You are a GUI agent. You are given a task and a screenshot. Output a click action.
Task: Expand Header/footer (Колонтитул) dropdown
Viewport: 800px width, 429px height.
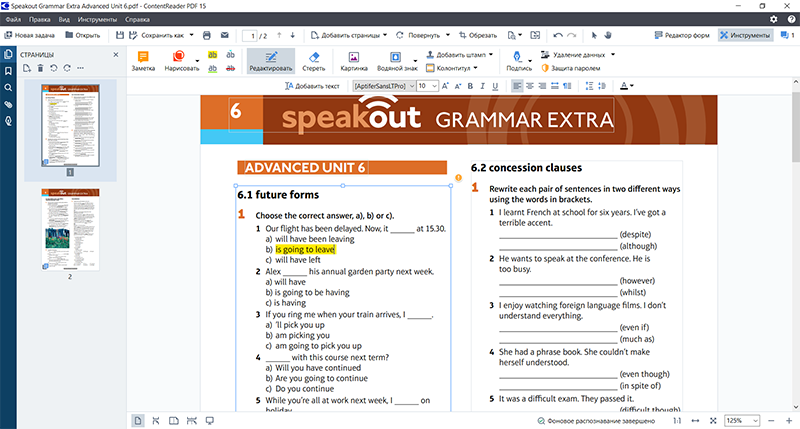coord(476,68)
